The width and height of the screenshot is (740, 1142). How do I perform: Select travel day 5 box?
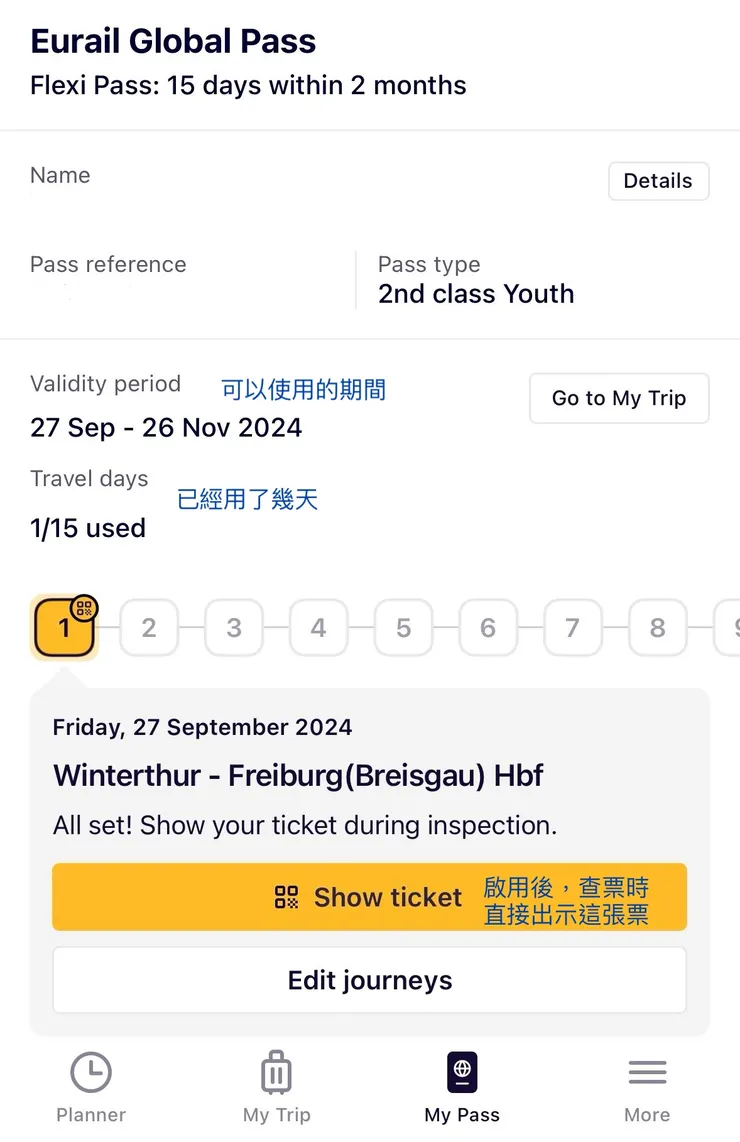(x=403, y=628)
